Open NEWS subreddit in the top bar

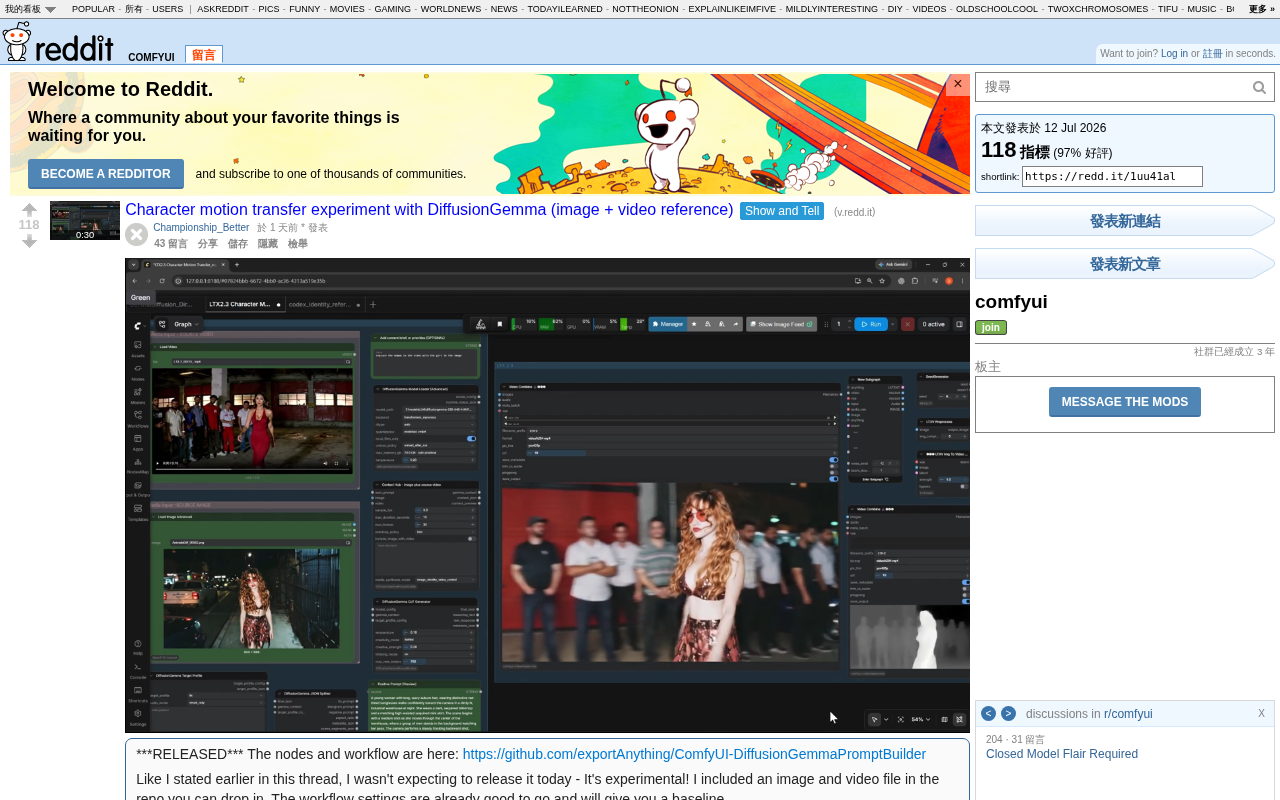[504, 9]
